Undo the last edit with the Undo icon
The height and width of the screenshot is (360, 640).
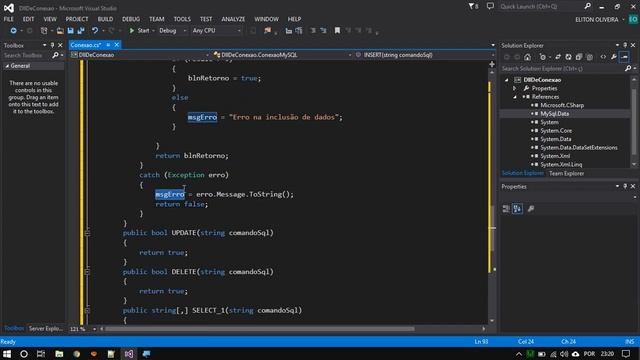tap(95, 31)
